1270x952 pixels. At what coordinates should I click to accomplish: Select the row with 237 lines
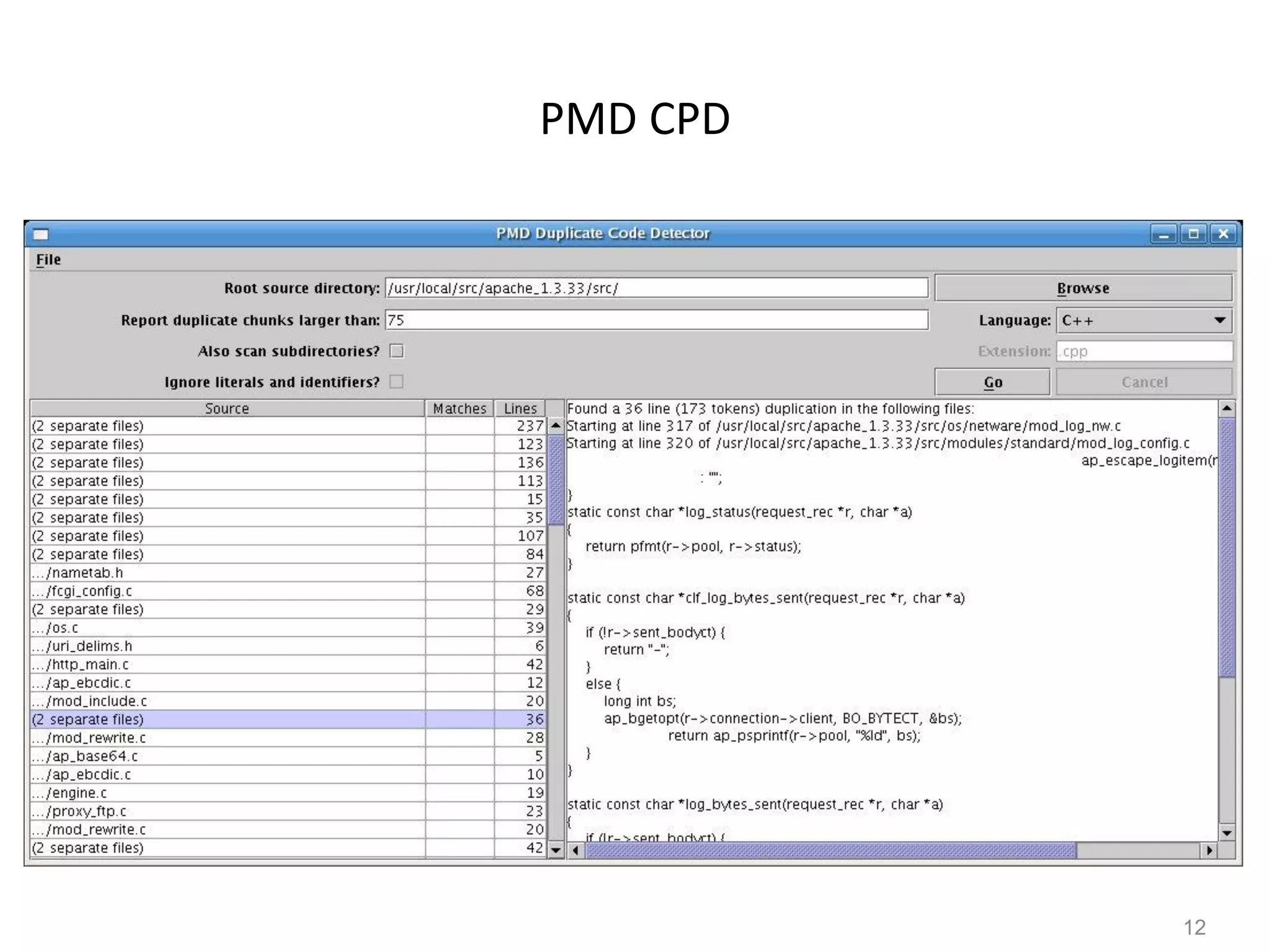point(288,426)
